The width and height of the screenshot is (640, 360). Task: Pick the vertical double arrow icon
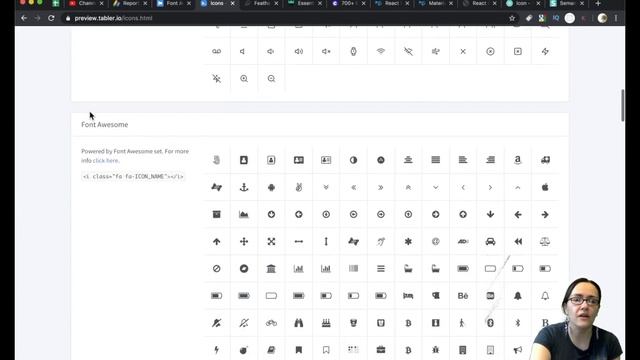(326, 242)
